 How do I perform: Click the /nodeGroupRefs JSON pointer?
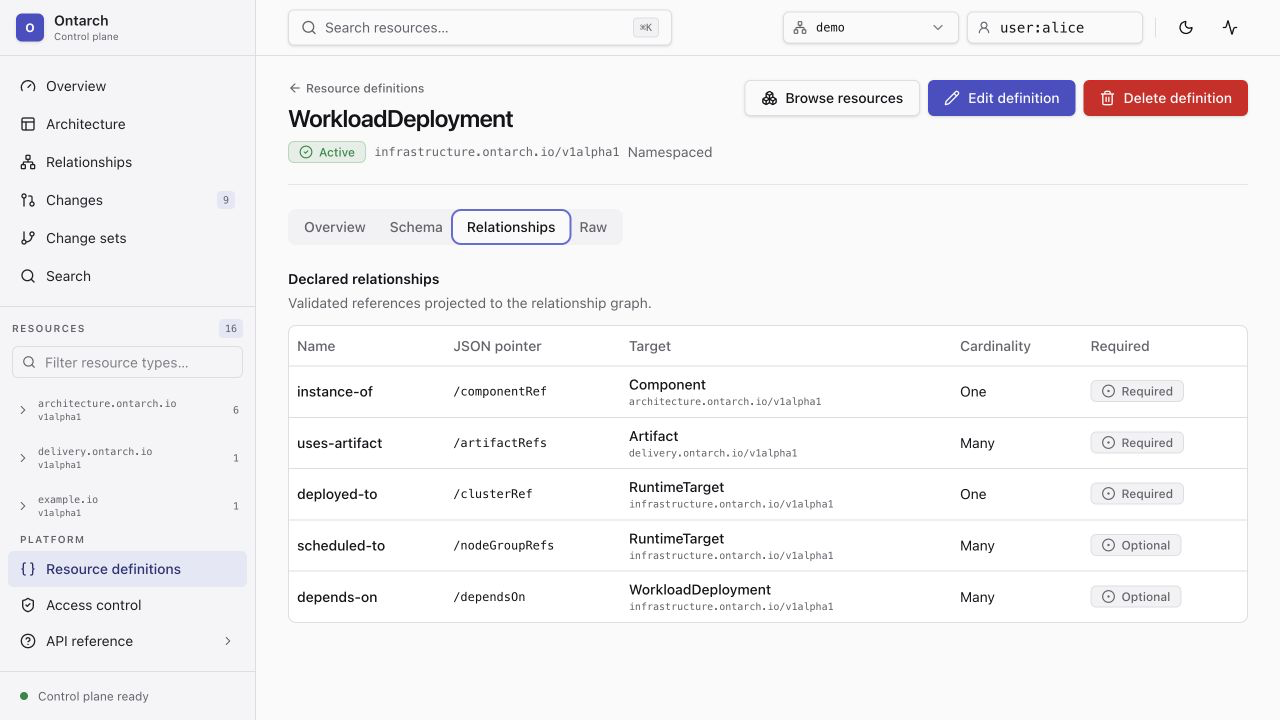pyautogui.click(x=503, y=546)
